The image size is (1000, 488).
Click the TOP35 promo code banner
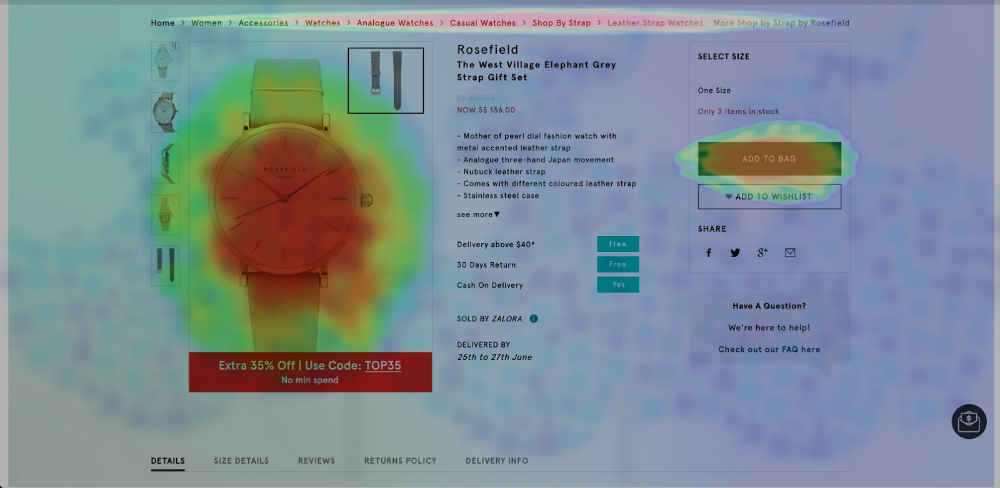click(310, 371)
